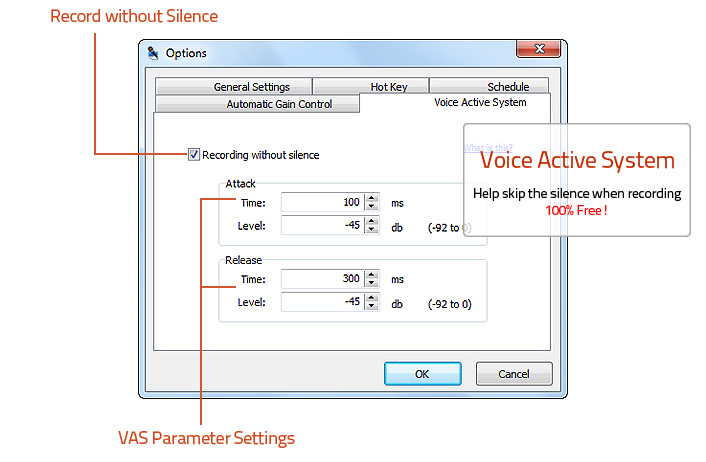706x462 pixels.
Task: Increase Attack Time with up arrow
Action: tap(371, 198)
